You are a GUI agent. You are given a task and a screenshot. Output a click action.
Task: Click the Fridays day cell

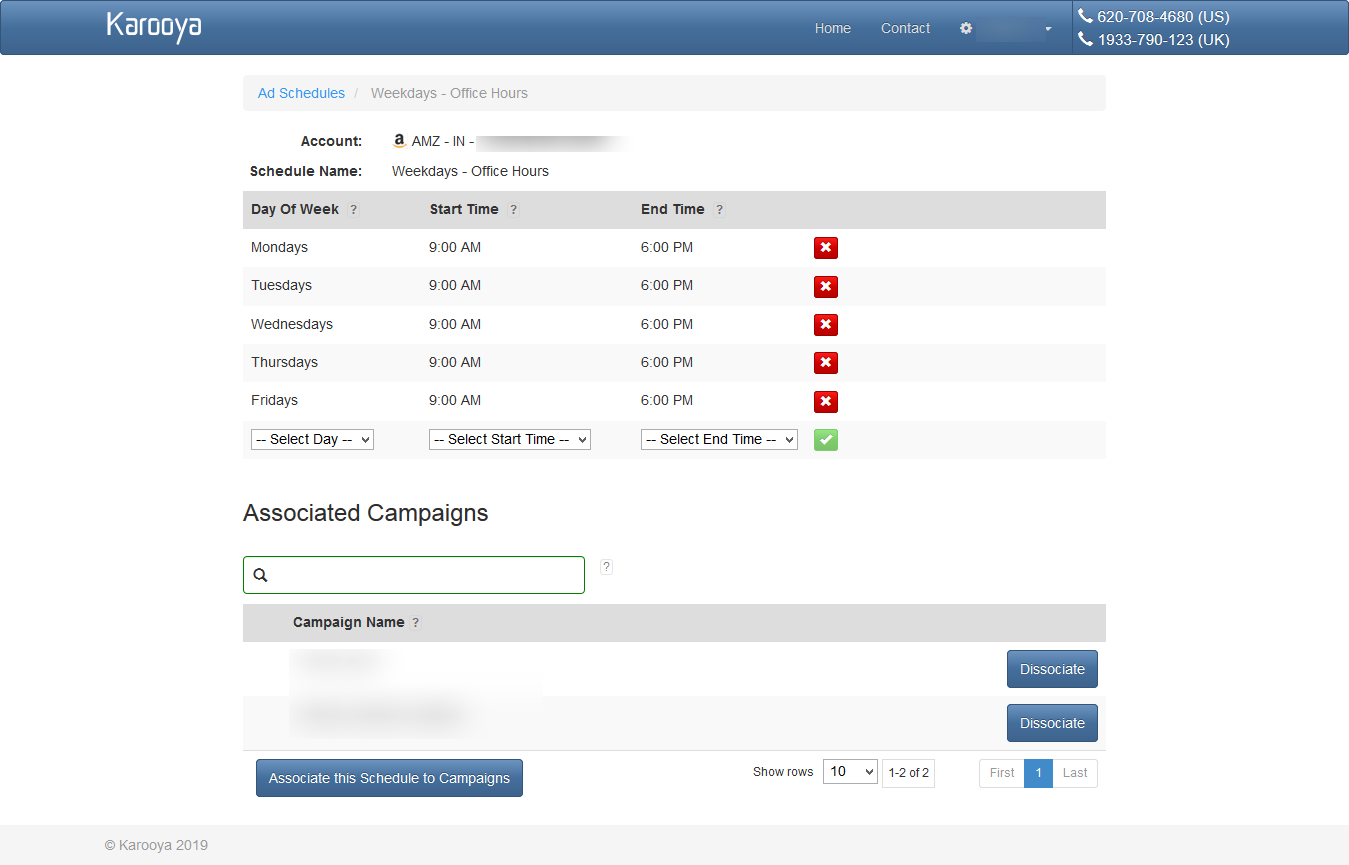click(x=274, y=400)
